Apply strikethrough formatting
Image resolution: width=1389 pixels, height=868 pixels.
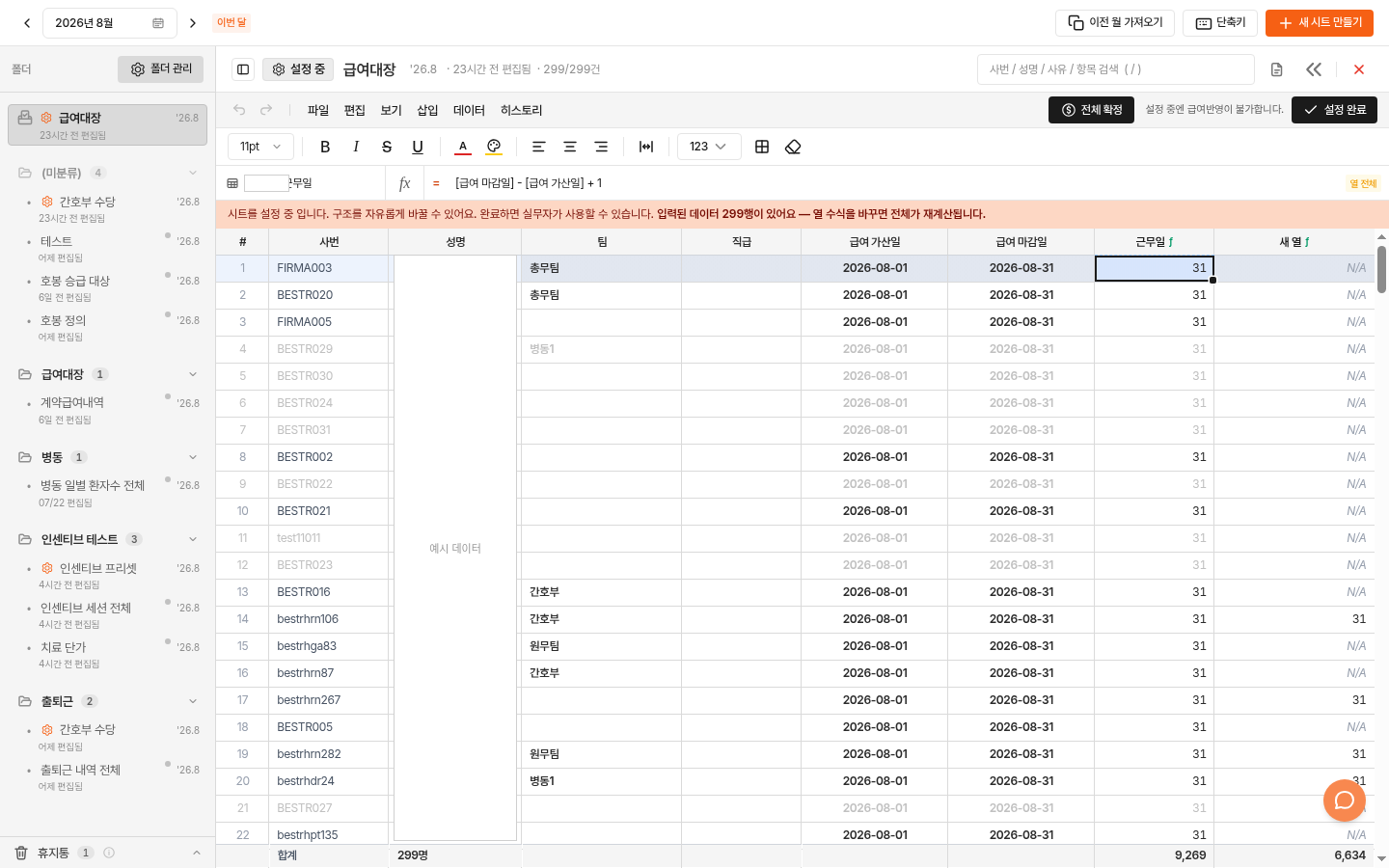[387, 147]
